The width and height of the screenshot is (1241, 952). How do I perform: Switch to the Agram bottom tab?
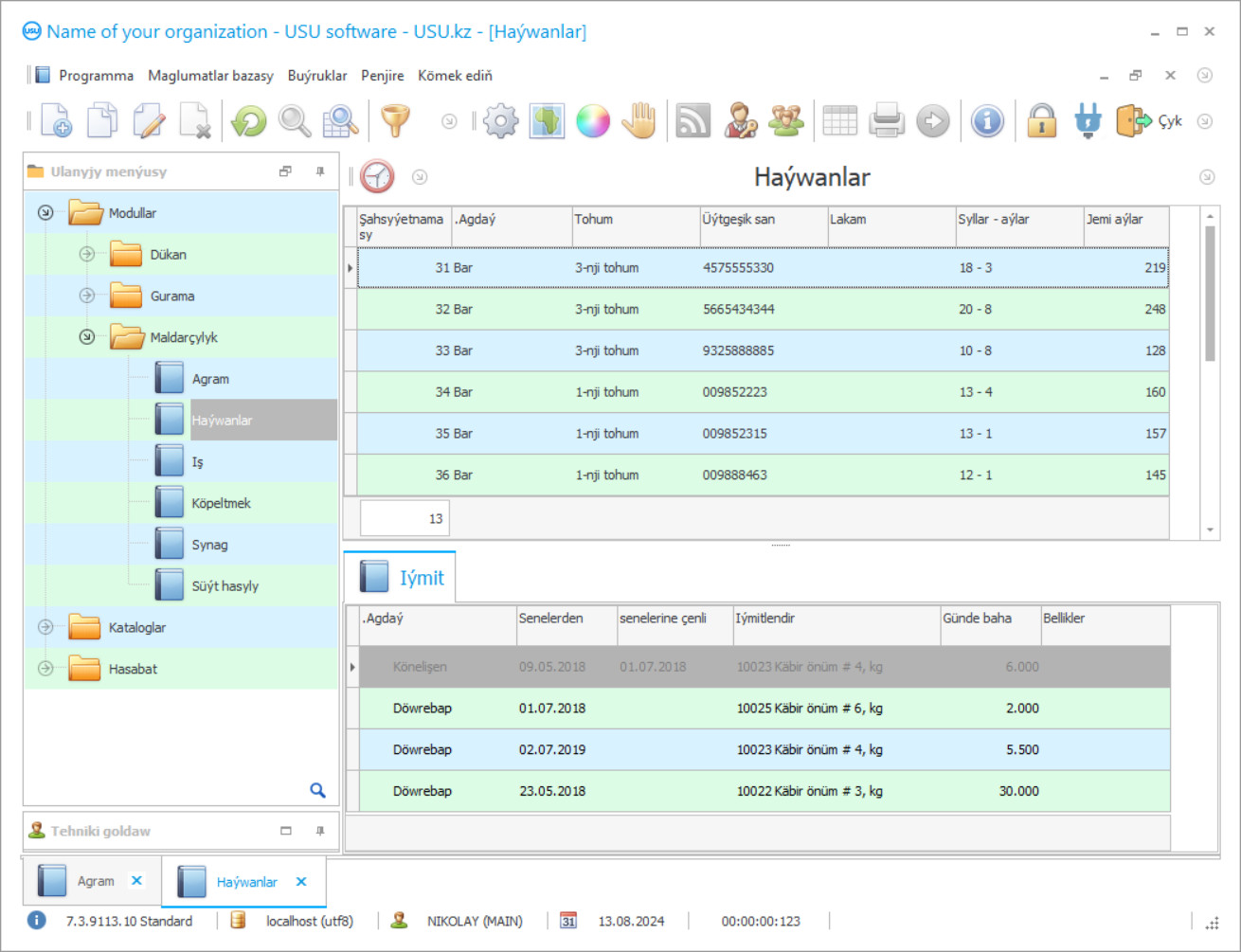(x=95, y=881)
